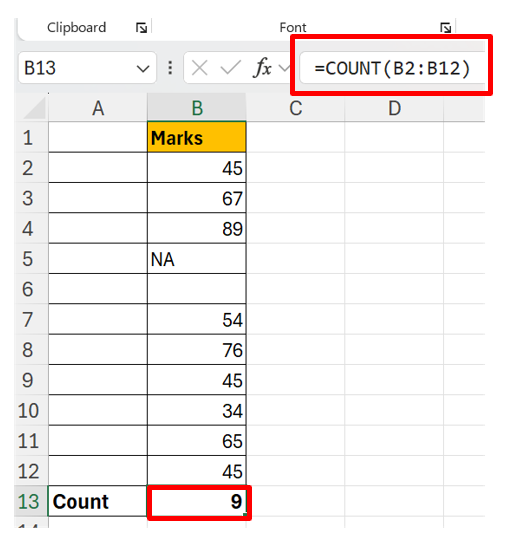
Task: Select column D header
Action: coord(394,108)
